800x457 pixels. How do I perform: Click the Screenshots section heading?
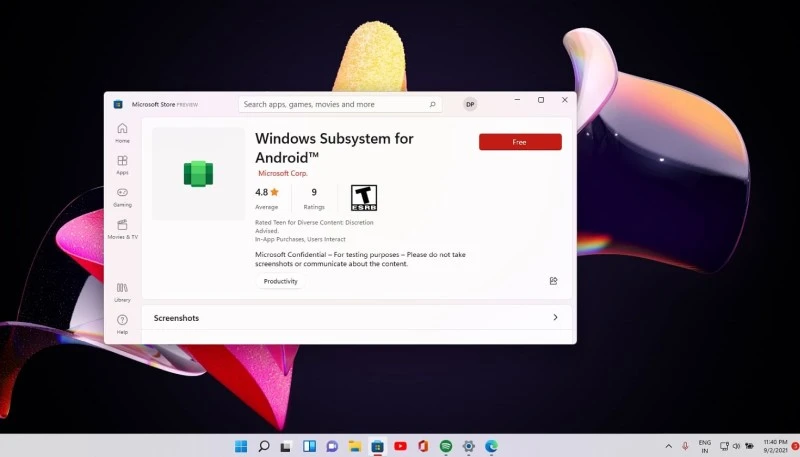[x=176, y=318]
